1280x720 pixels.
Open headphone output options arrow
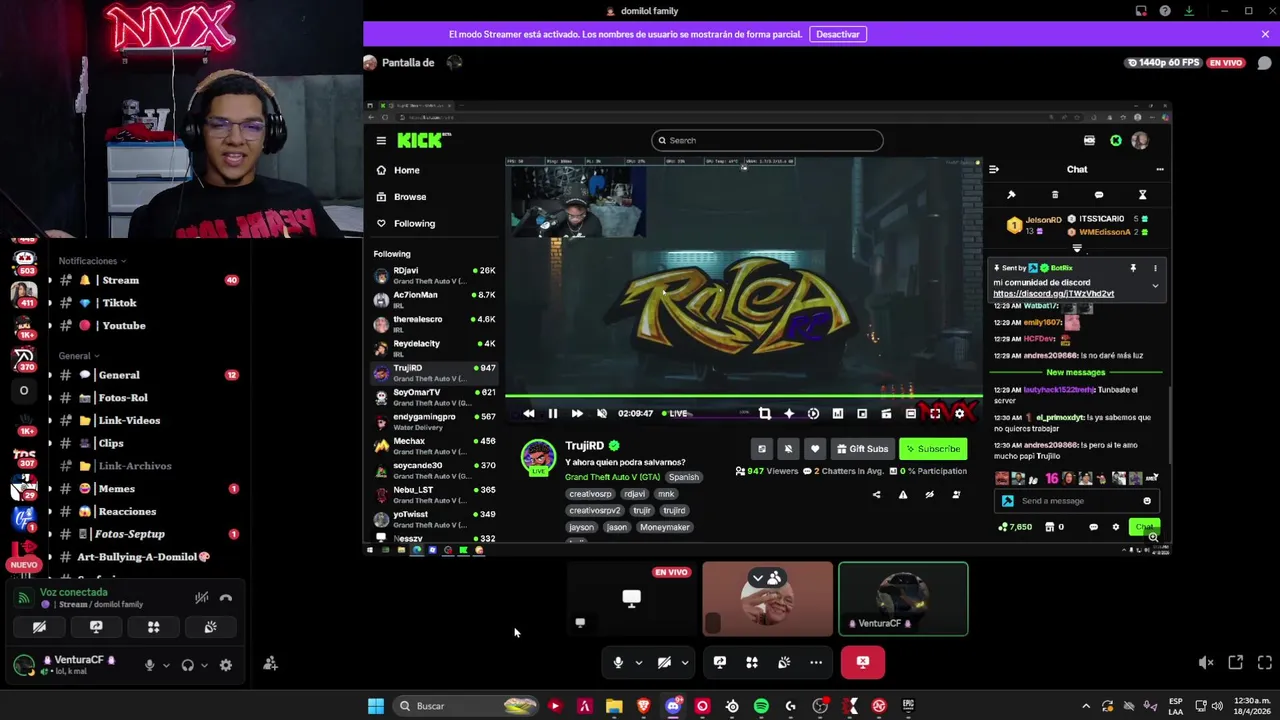point(204,665)
